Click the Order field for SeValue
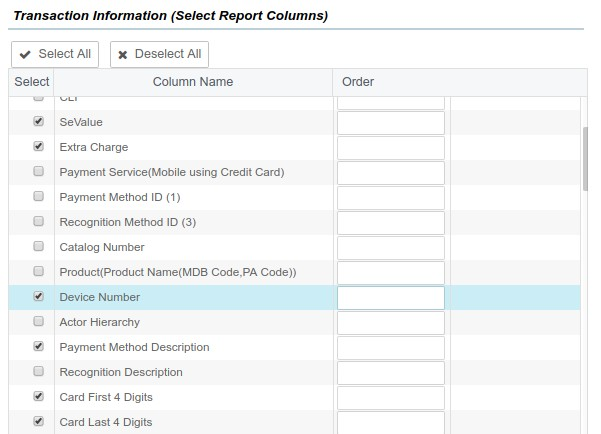601x434 pixels. pyautogui.click(x=391, y=123)
